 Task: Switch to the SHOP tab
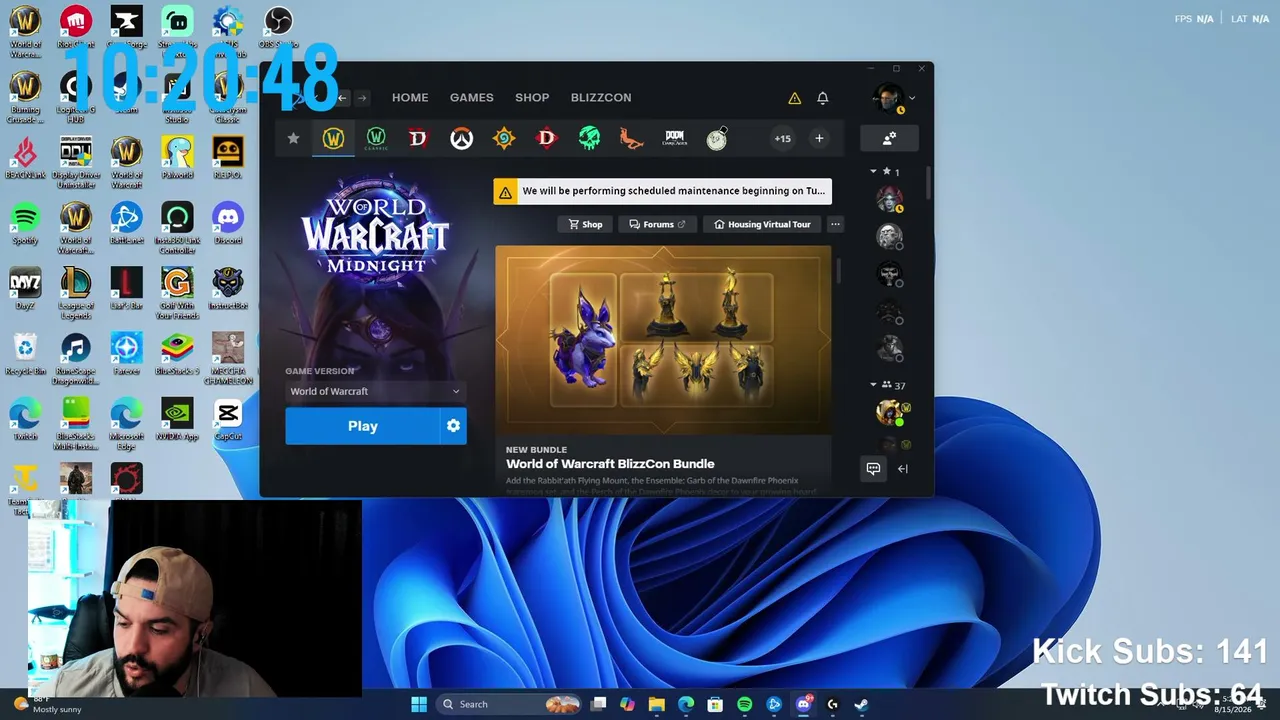coord(532,98)
